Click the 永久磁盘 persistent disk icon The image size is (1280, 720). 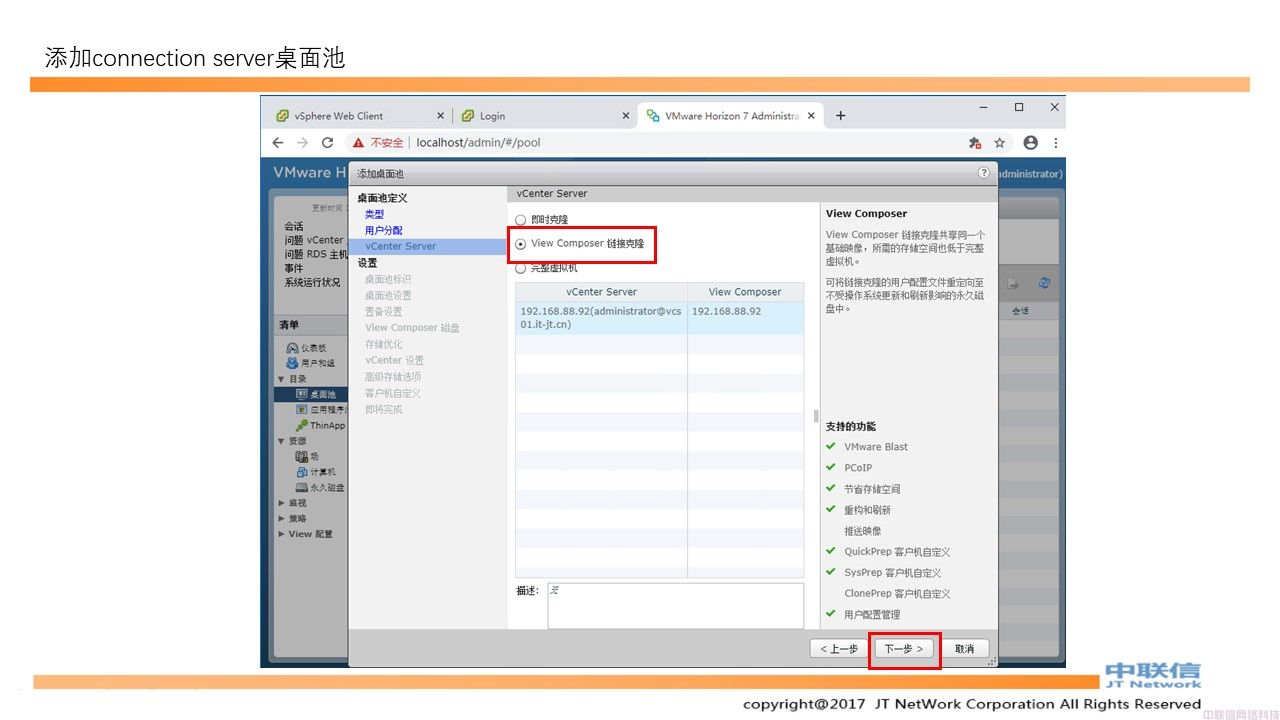pos(301,487)
